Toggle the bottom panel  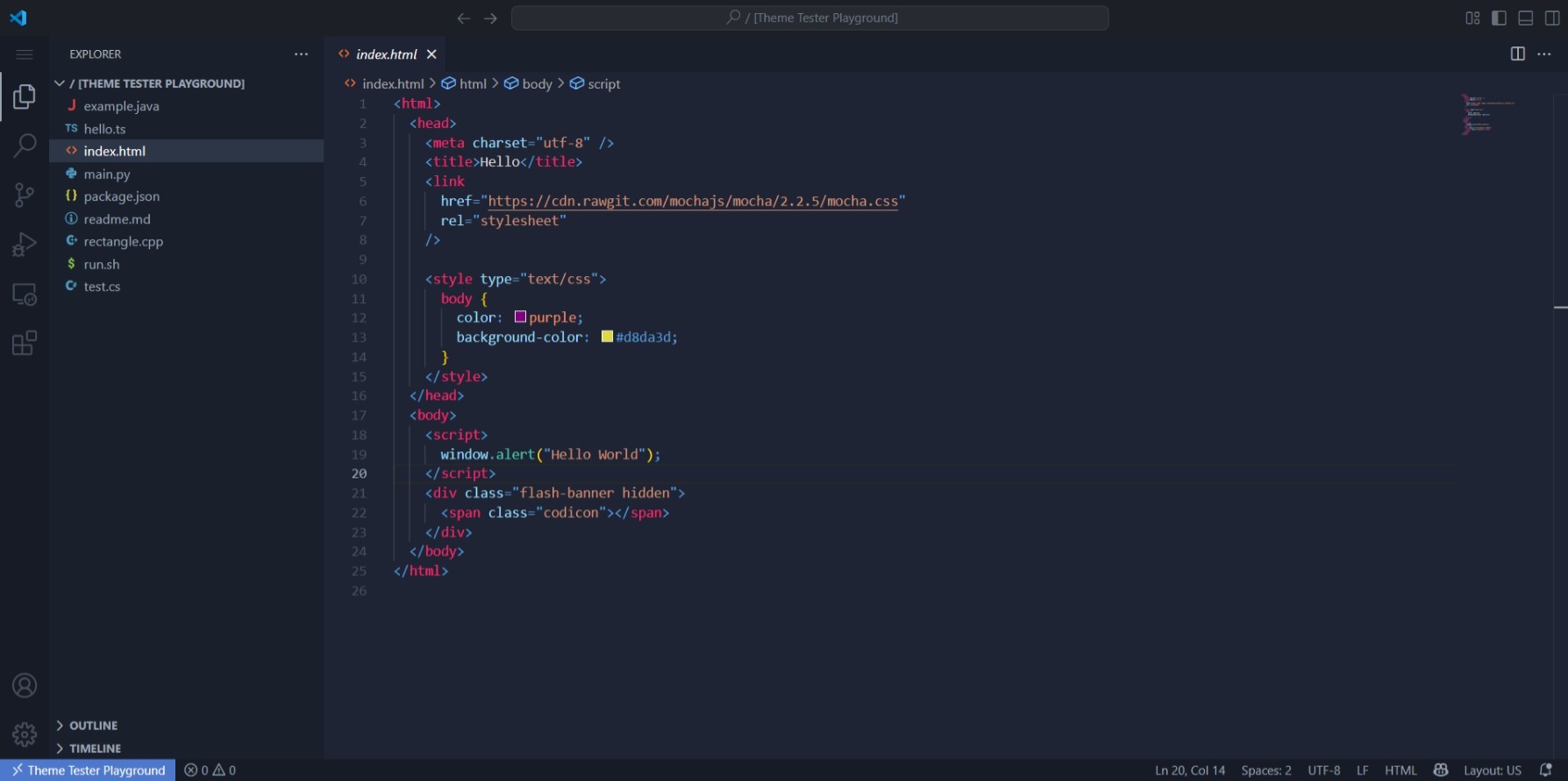(x=1526, y=18)
